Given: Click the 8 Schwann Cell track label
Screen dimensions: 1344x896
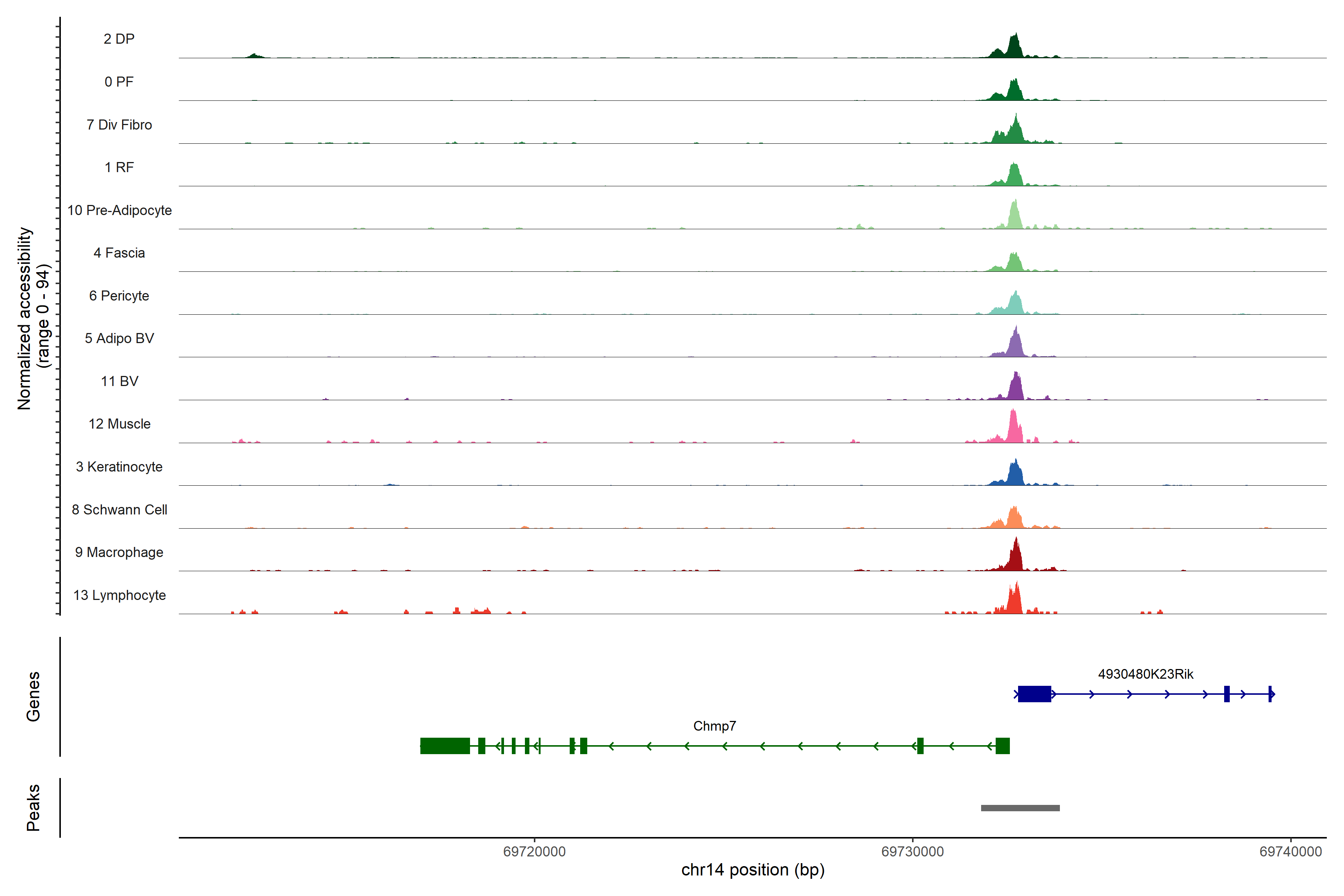Looking at the screenshot, I should (119, 510).
